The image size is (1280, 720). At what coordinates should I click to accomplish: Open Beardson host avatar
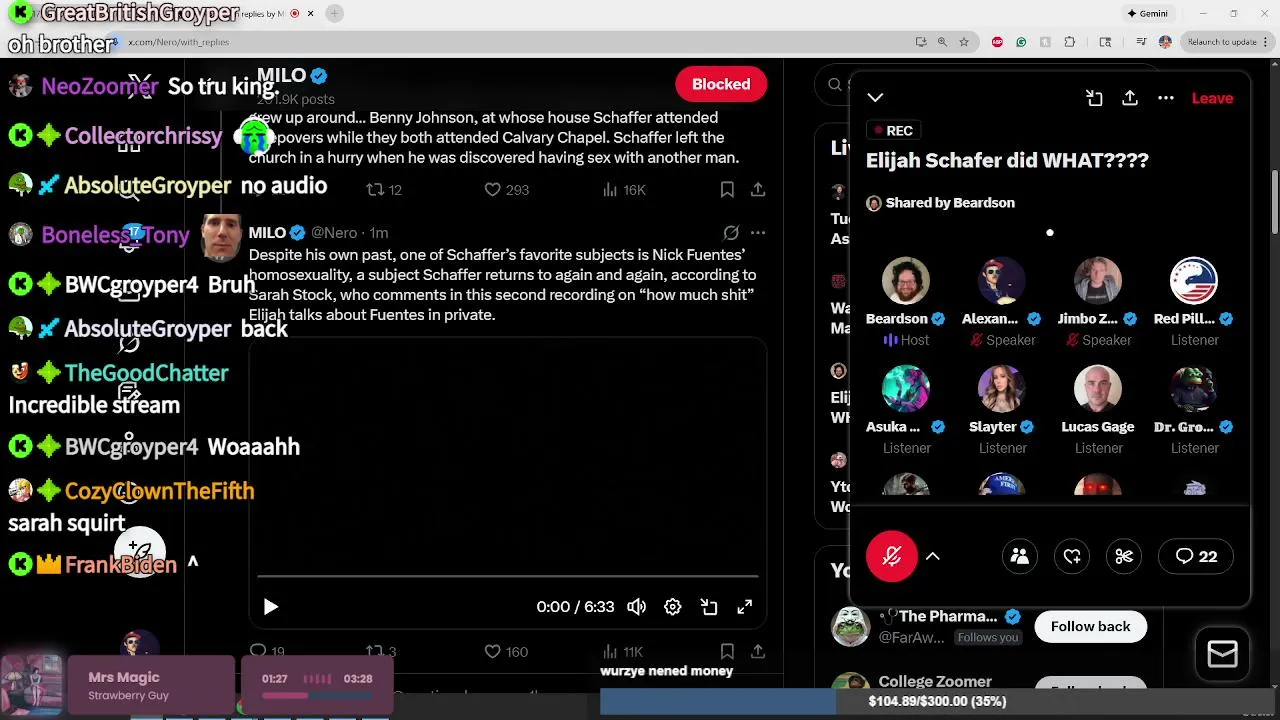click(x=906, y=281)
